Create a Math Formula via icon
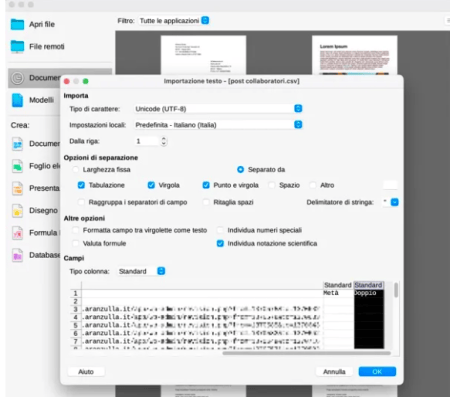This screenshot has width=450, height=397. [17, 233]
